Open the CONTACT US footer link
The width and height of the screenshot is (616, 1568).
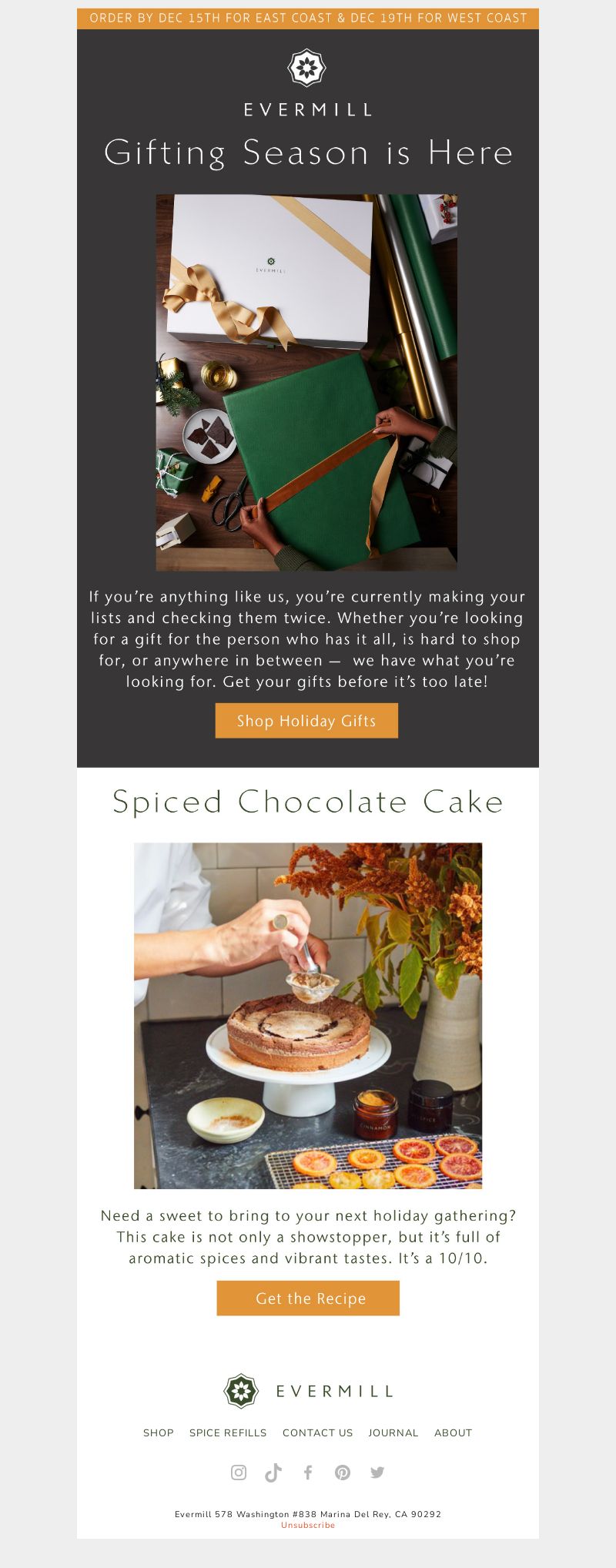(318, 1432)
